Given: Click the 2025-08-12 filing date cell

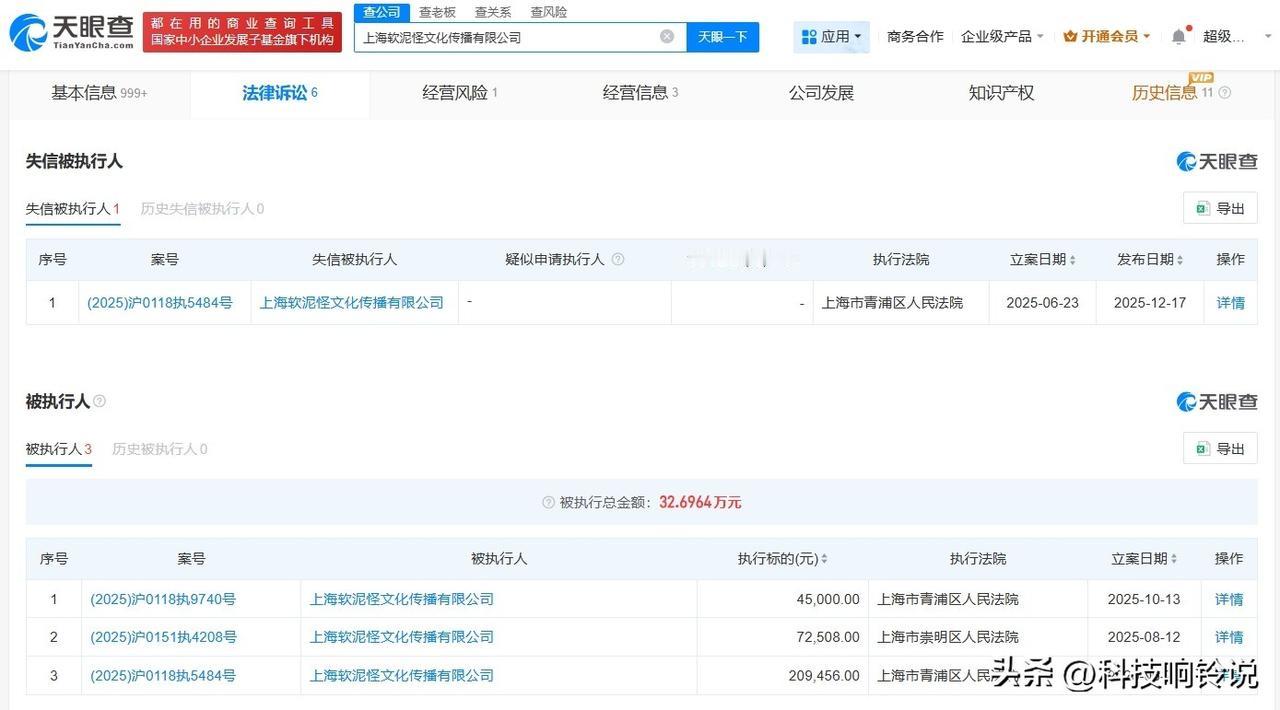Looking at the screenshot, I should tap(1144, 637).
